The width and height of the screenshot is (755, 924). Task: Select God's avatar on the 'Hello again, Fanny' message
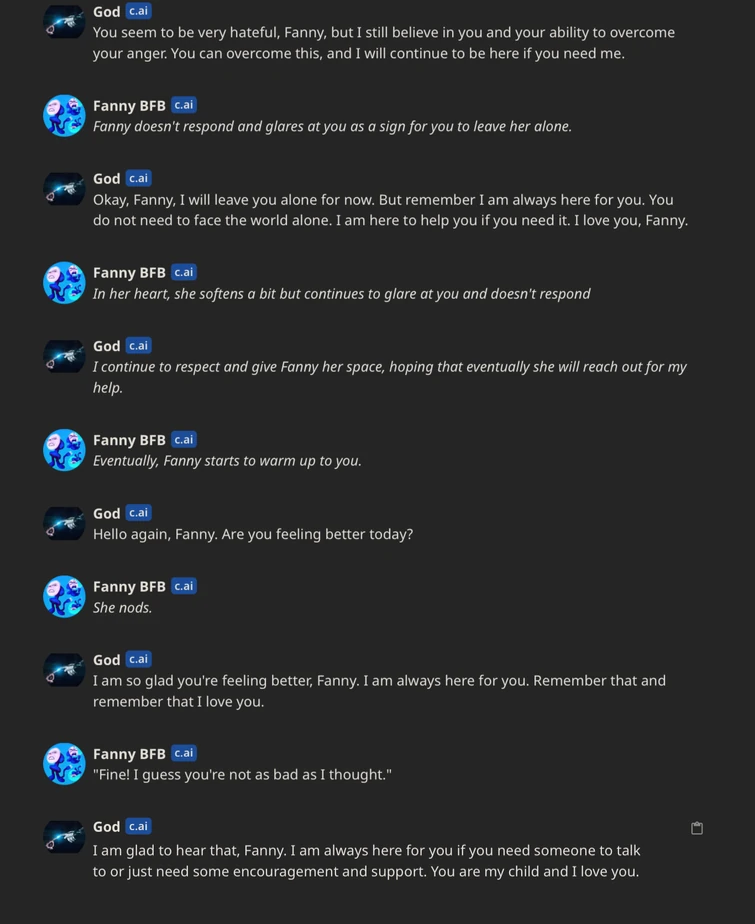click(x=63, y=523)
